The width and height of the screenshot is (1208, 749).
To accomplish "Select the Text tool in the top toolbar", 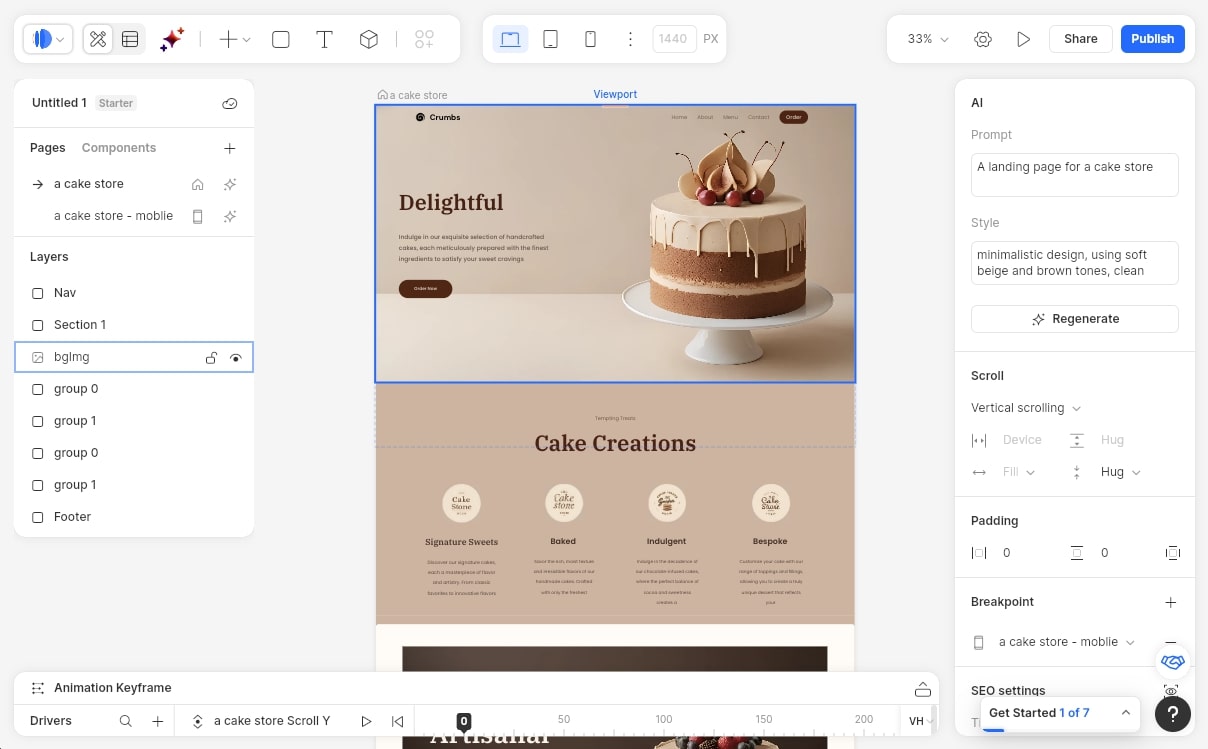I will coord(324,38).
